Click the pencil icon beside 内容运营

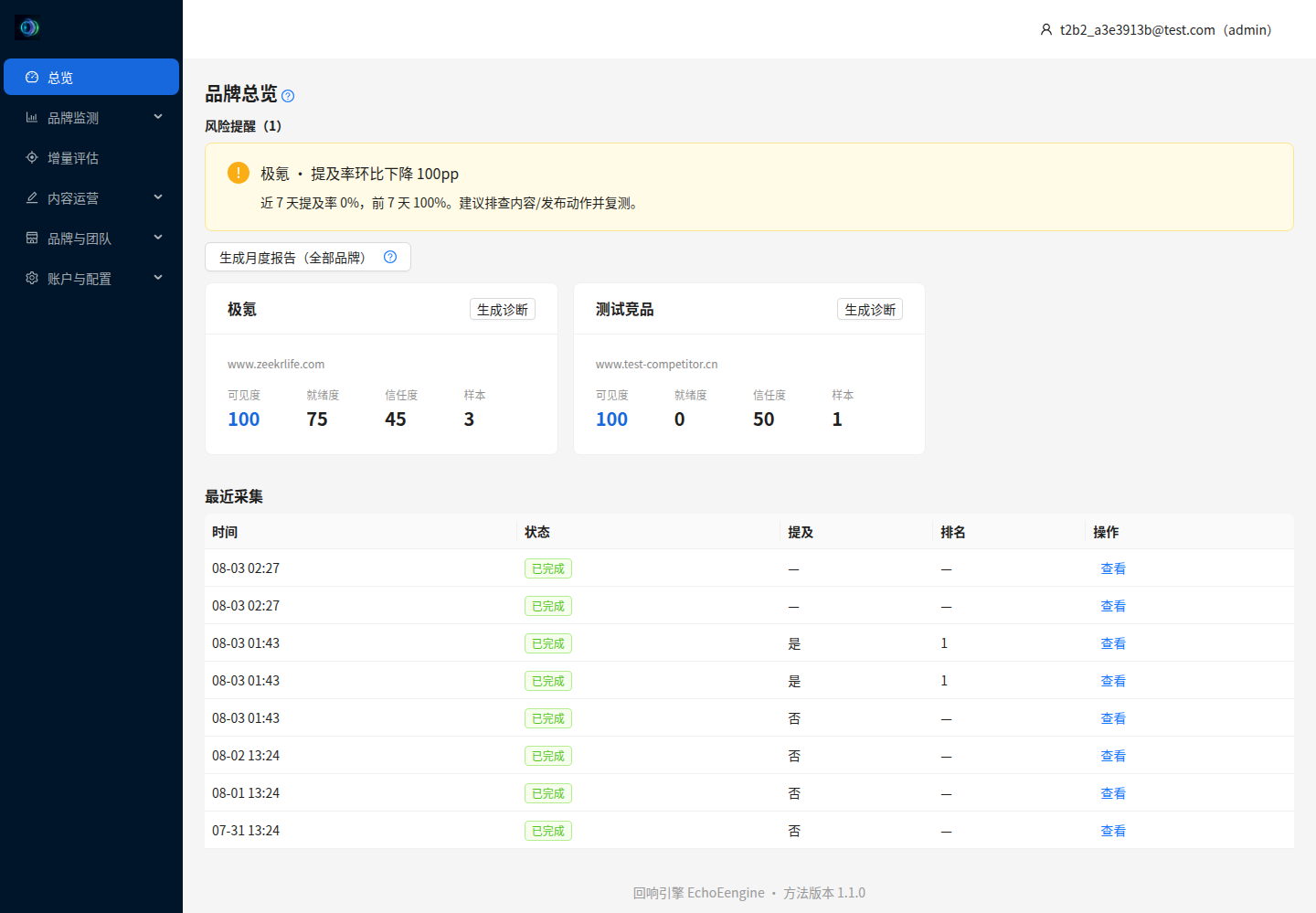(x=32, y=198)
